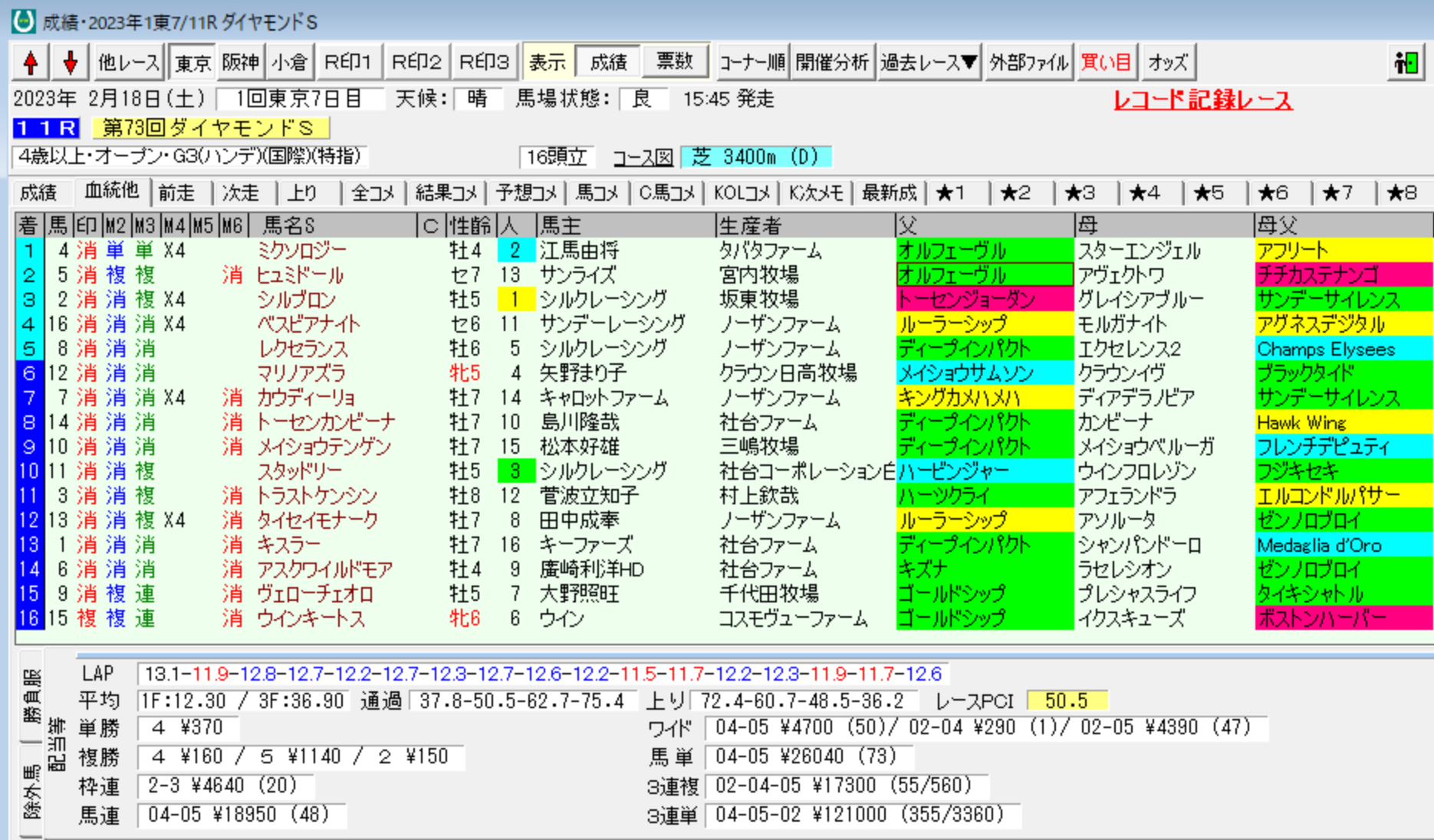Switch to the 最新成 tab

click(x=890, y=192)
